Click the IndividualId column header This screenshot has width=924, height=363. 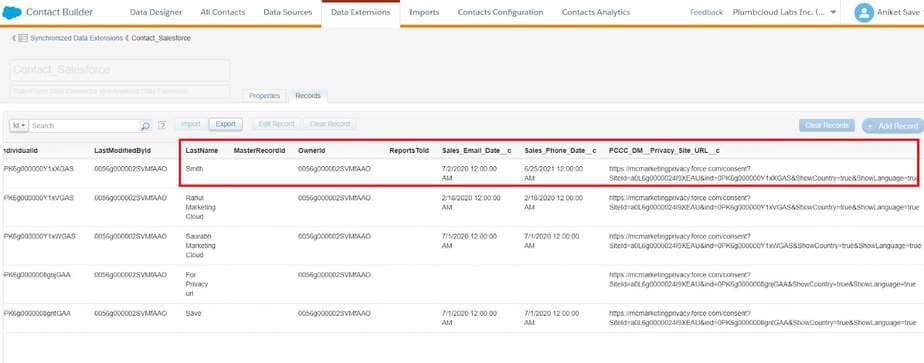click(x=21, y=151)
